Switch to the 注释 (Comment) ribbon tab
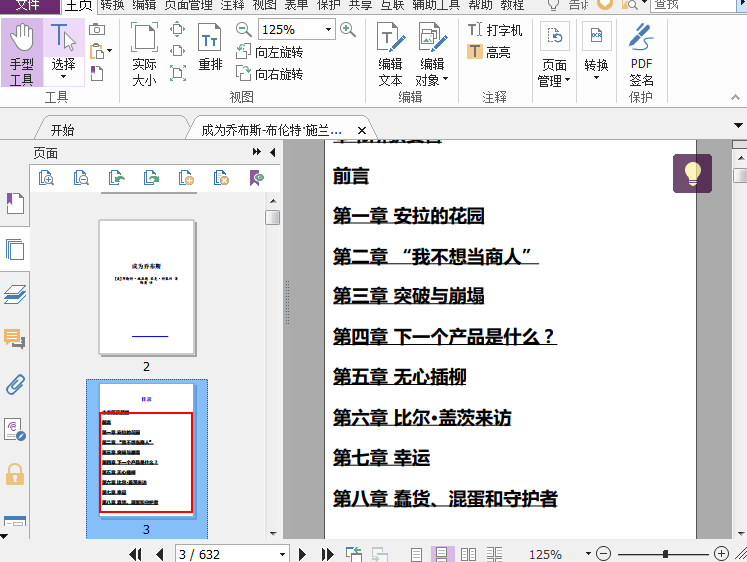This screenshot has width=747, height=562. pyautogui.click(x=232, y=5)
